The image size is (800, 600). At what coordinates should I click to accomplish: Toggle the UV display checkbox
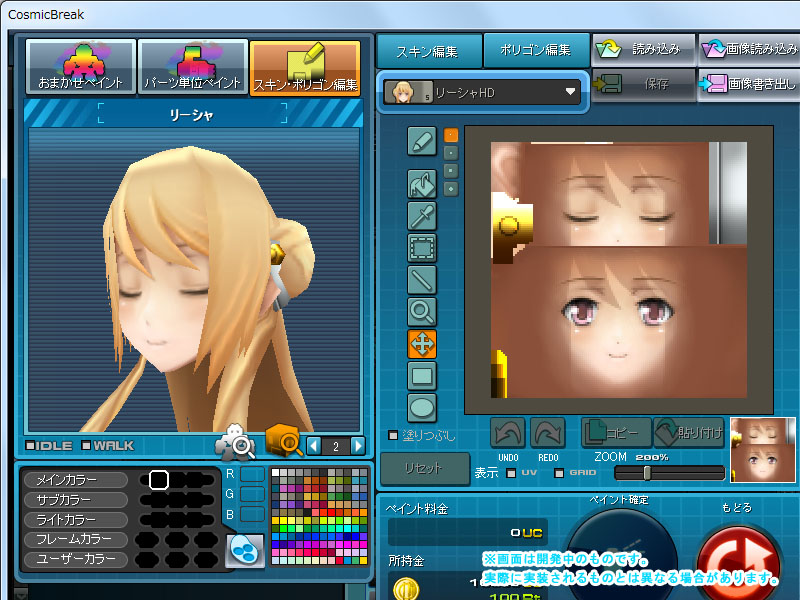513,472
